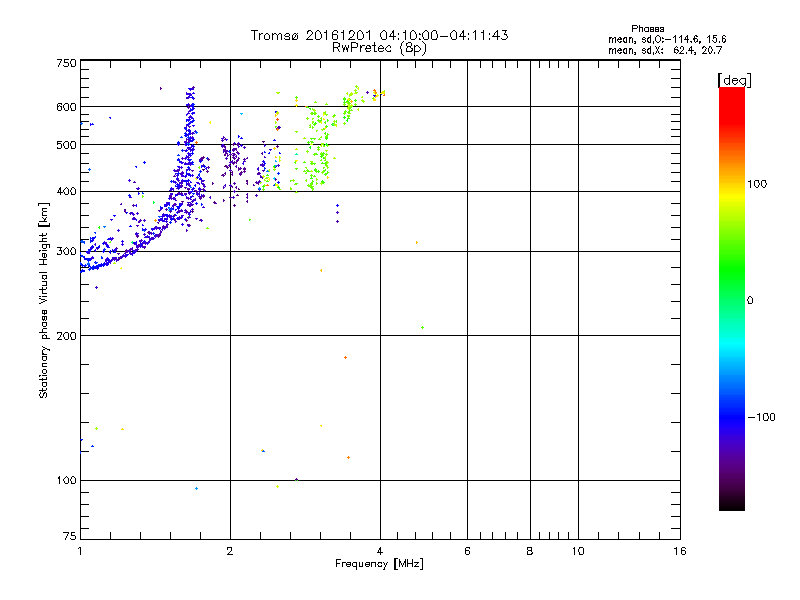The width and height of the screenshot is (800, 600).
Task: Click the y-axis tick label '600'
Action: tap(66, 107)
